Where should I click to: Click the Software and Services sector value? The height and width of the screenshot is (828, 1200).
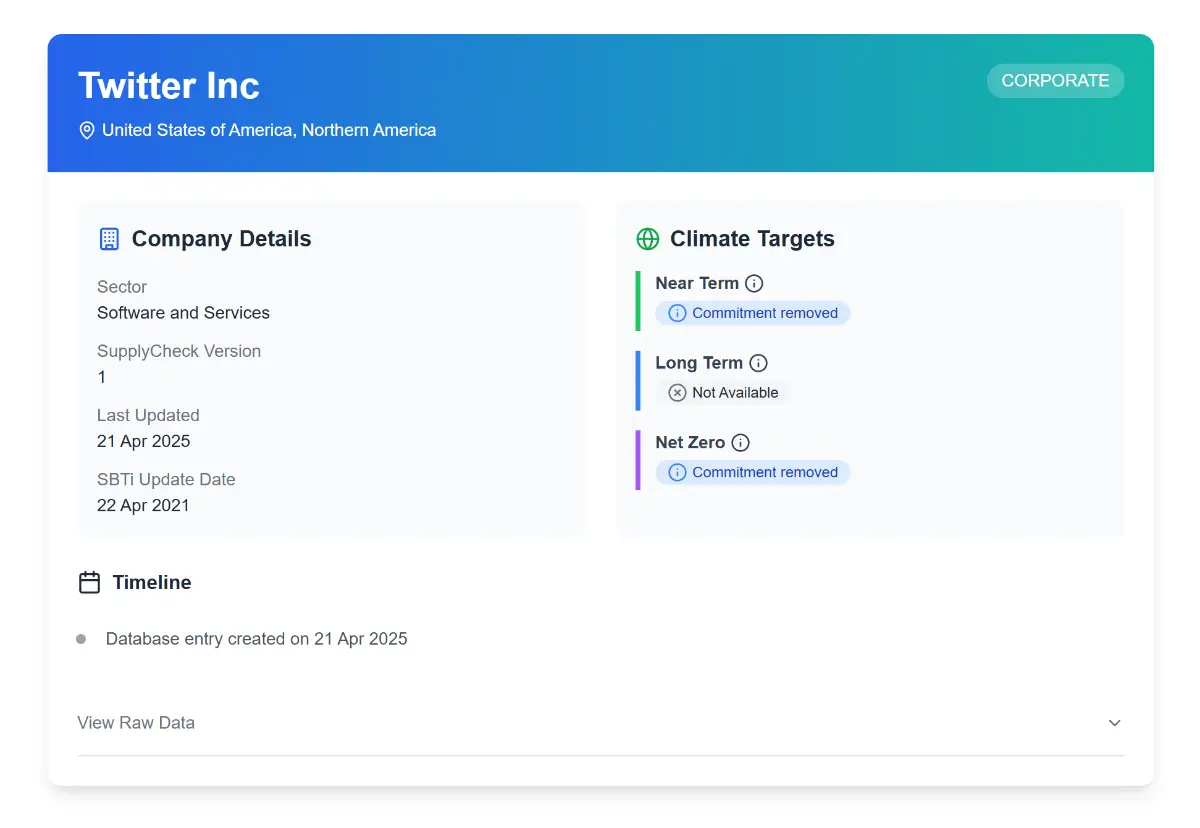click(183, 313)
